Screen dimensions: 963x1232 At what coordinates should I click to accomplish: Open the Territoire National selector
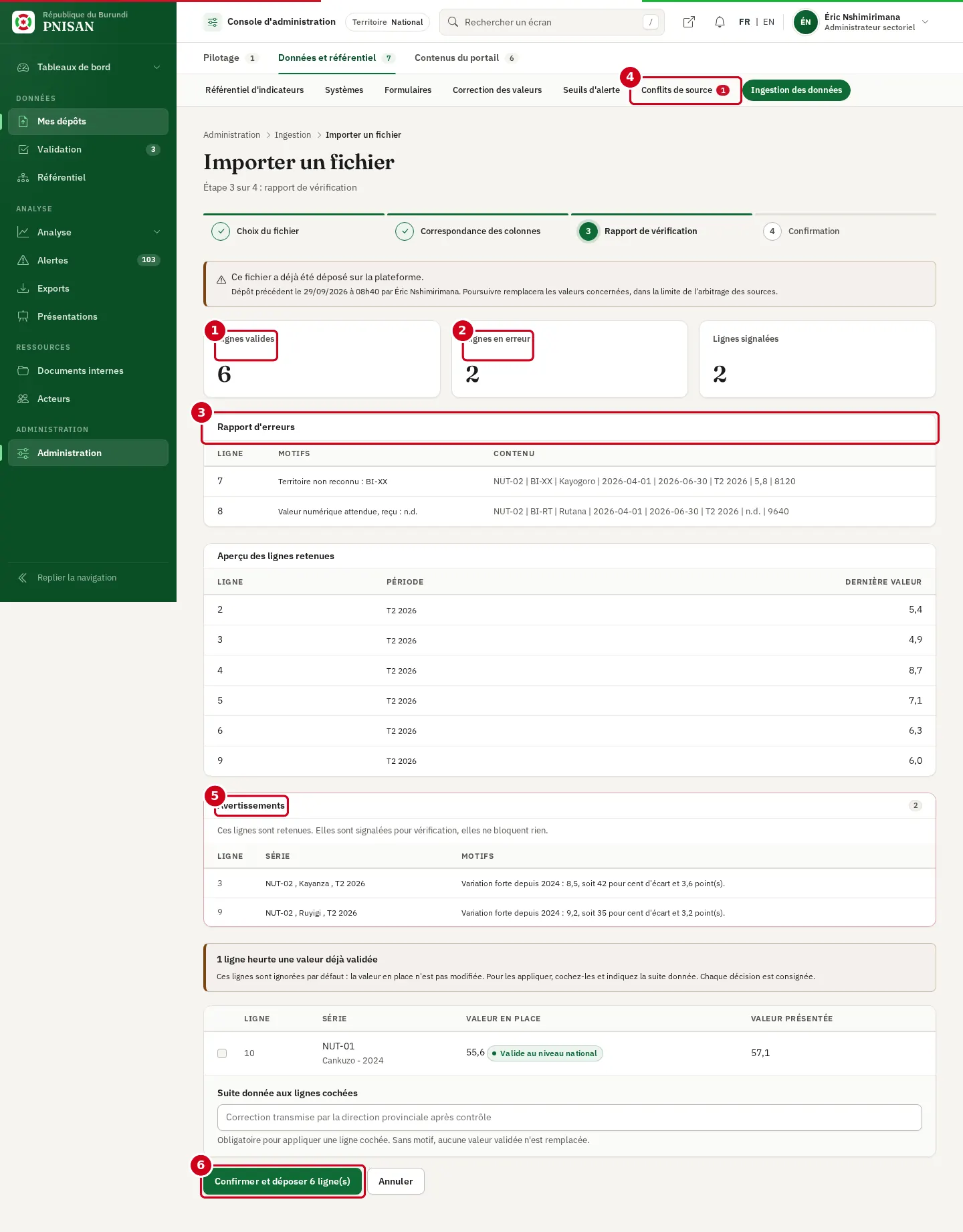387,22
